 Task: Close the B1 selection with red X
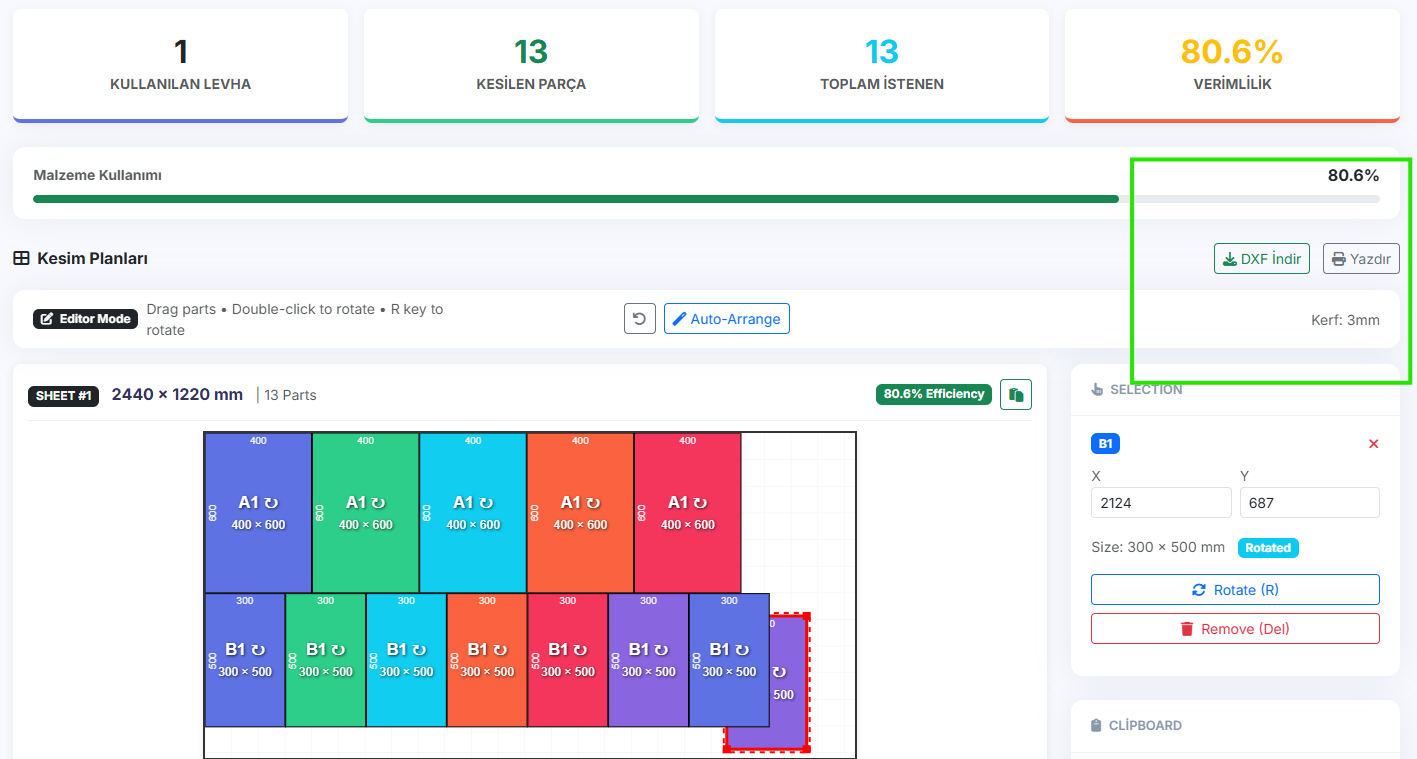click(x=1373, y=444)
